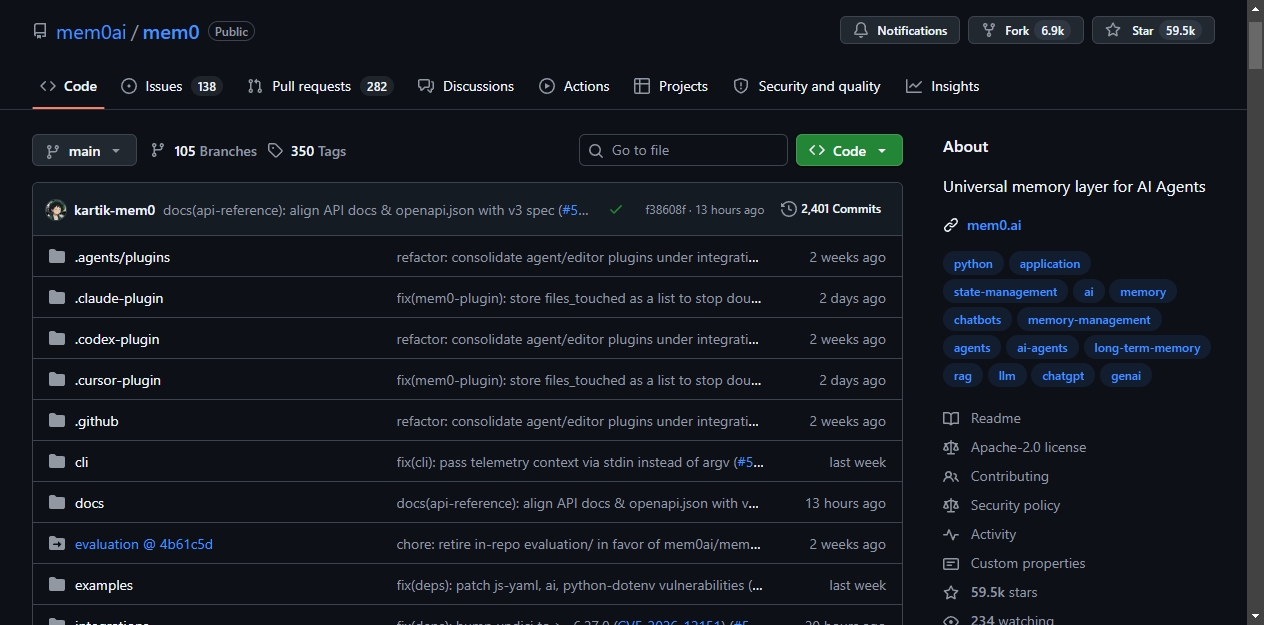The height and width of the screenshot is (625, 1264).
Task: Select the long-term-memory topic tag
Action: click(x=1147, y=348)
